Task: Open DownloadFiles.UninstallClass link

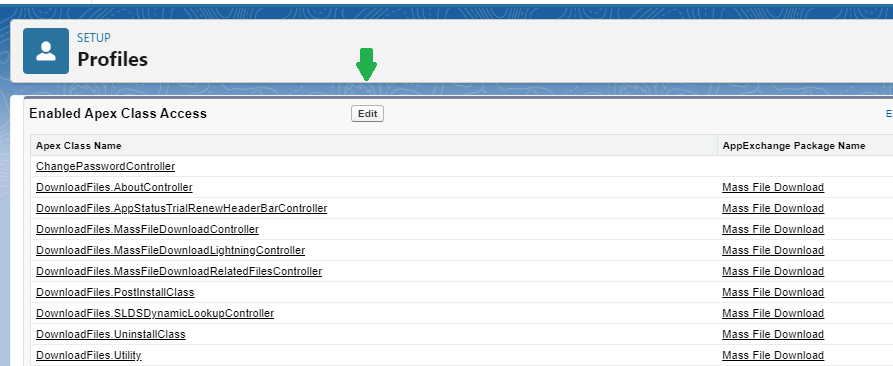Action: point(110,335)
